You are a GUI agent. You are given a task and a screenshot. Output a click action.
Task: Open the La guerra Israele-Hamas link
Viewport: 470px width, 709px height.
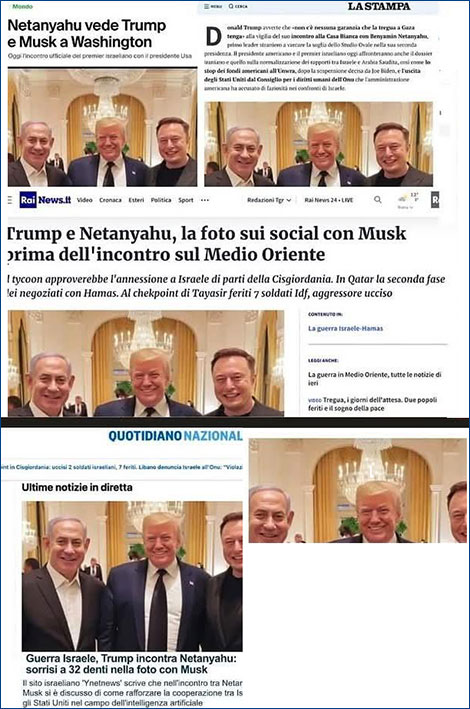pos(345,328)
